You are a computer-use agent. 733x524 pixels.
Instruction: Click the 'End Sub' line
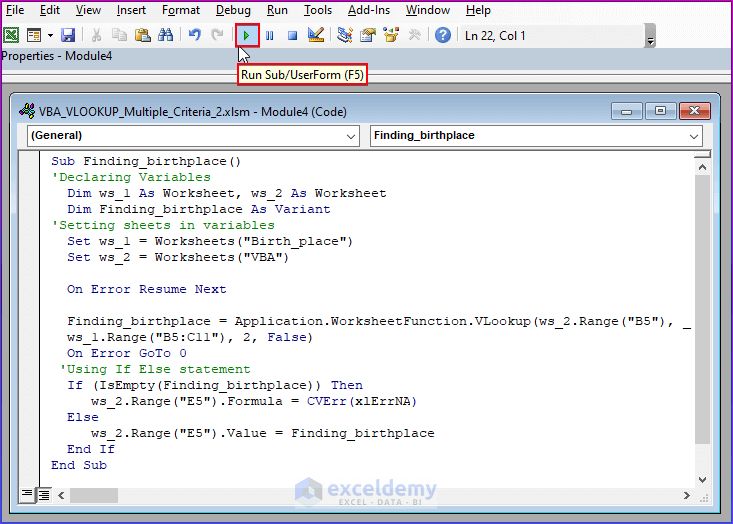point(79,465)
